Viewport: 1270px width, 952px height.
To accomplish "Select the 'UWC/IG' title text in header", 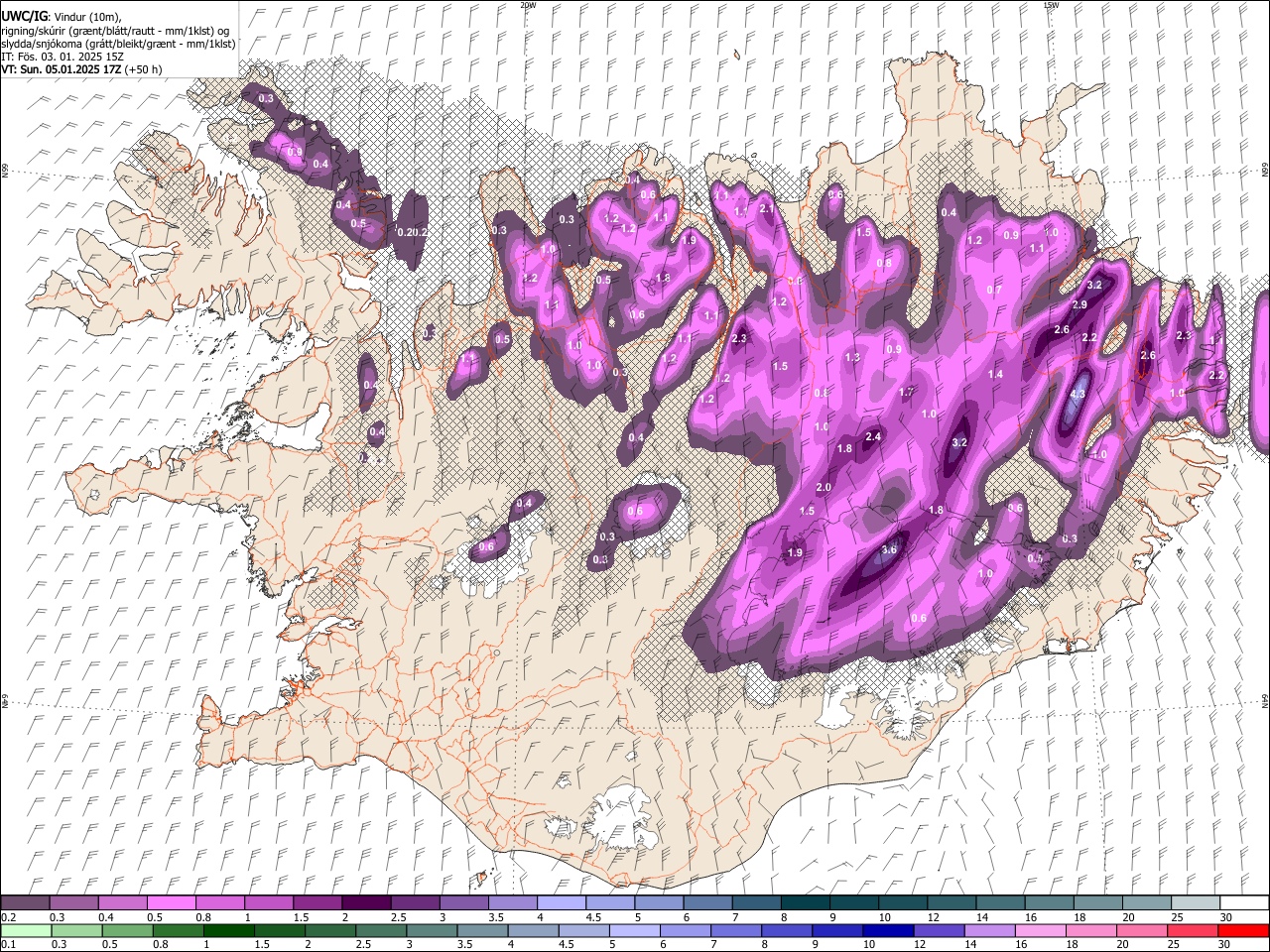I will (x=23, y=17).
